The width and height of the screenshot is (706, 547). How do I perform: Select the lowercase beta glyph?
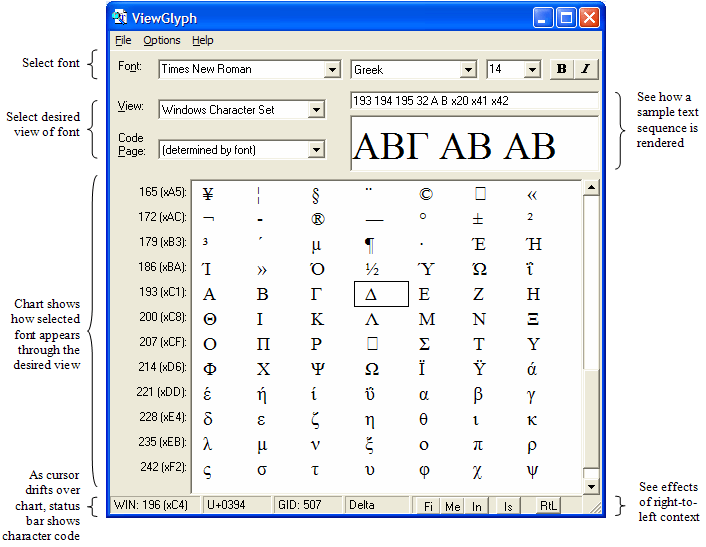point(478,395)
